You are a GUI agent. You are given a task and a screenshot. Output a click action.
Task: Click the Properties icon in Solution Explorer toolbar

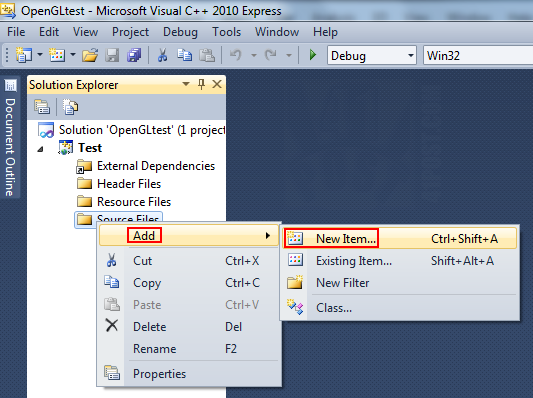[x=42, y=107]
